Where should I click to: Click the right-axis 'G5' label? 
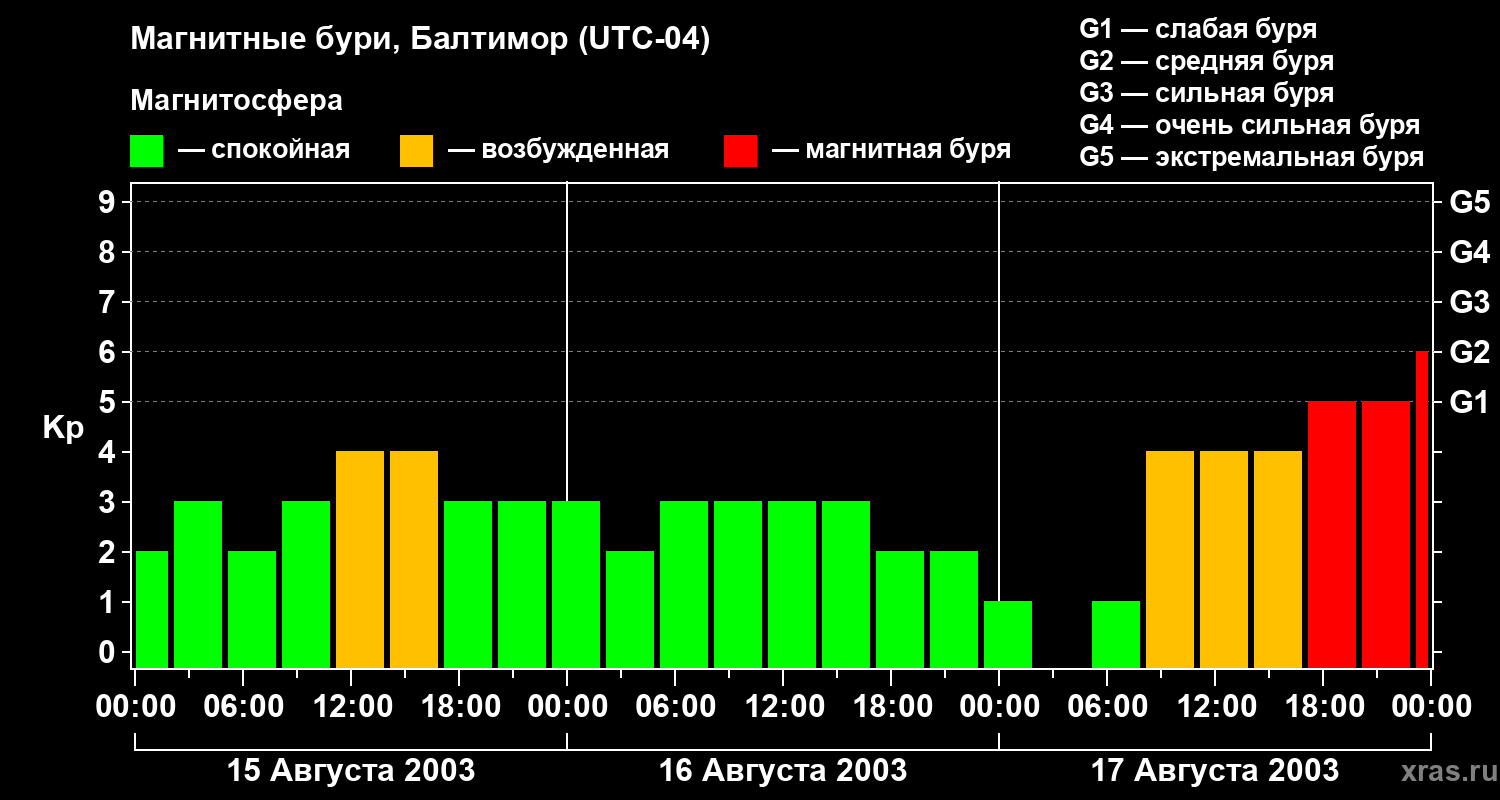pyautogui.click(x=1470, y=202)
